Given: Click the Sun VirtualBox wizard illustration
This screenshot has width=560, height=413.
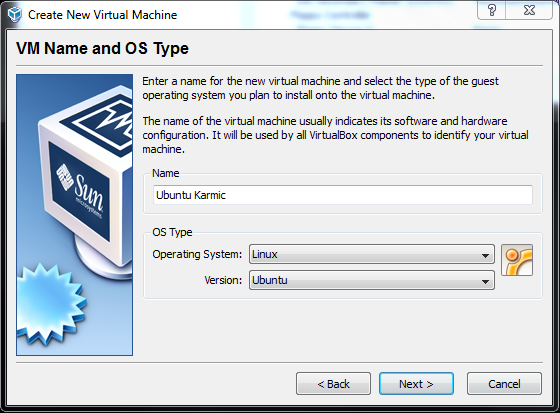Looking at the screenshot, I should pyautogui.click(x=74, y=215).
